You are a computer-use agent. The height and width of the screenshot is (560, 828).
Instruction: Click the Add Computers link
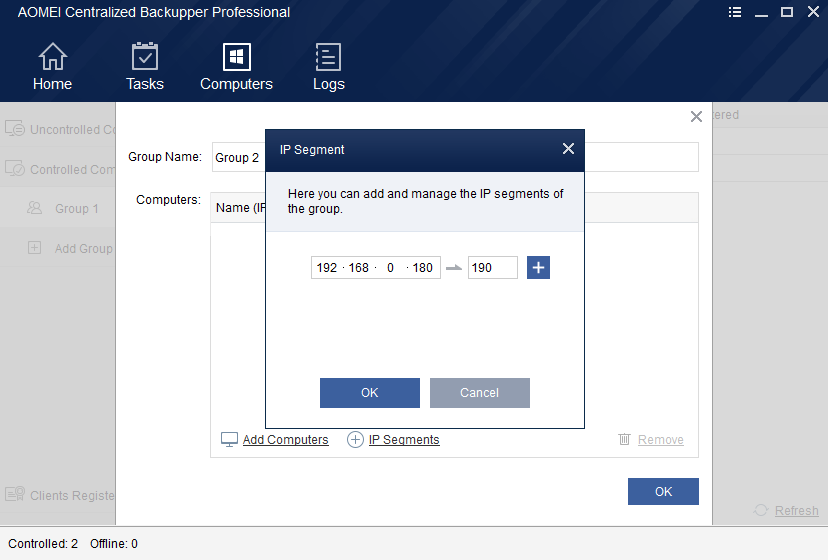tap(285, 440)
